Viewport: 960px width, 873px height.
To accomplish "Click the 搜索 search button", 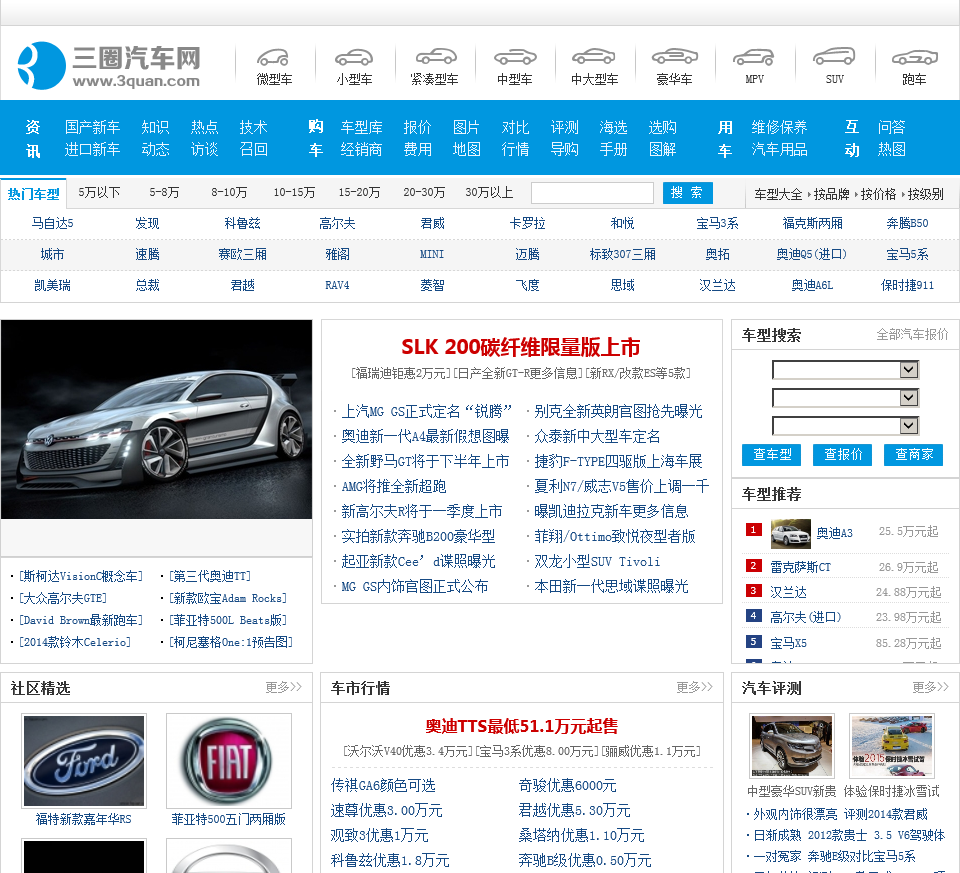I will (x=688, y=193).
